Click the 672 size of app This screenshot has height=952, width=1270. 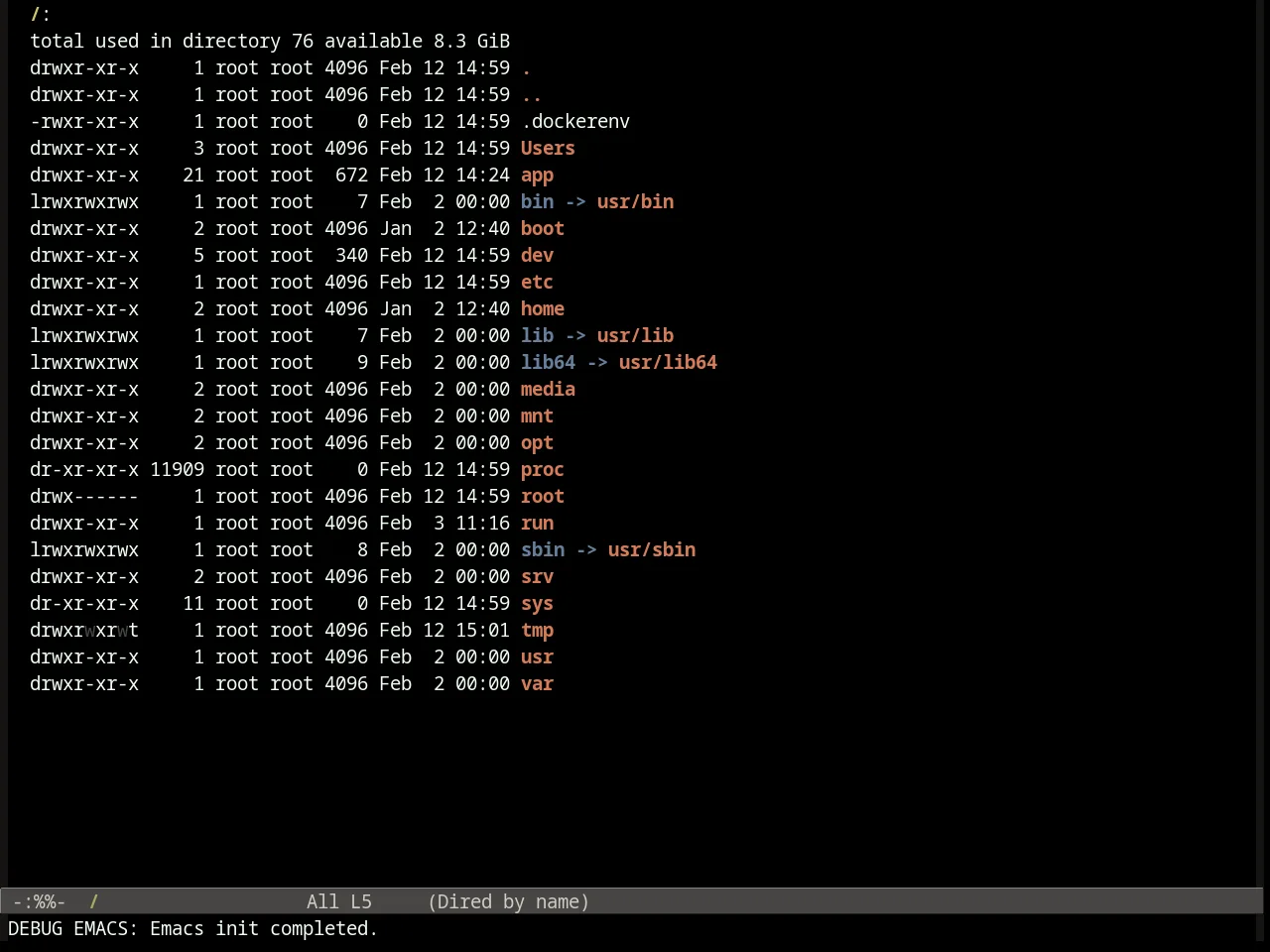click(x=351, y=176)
